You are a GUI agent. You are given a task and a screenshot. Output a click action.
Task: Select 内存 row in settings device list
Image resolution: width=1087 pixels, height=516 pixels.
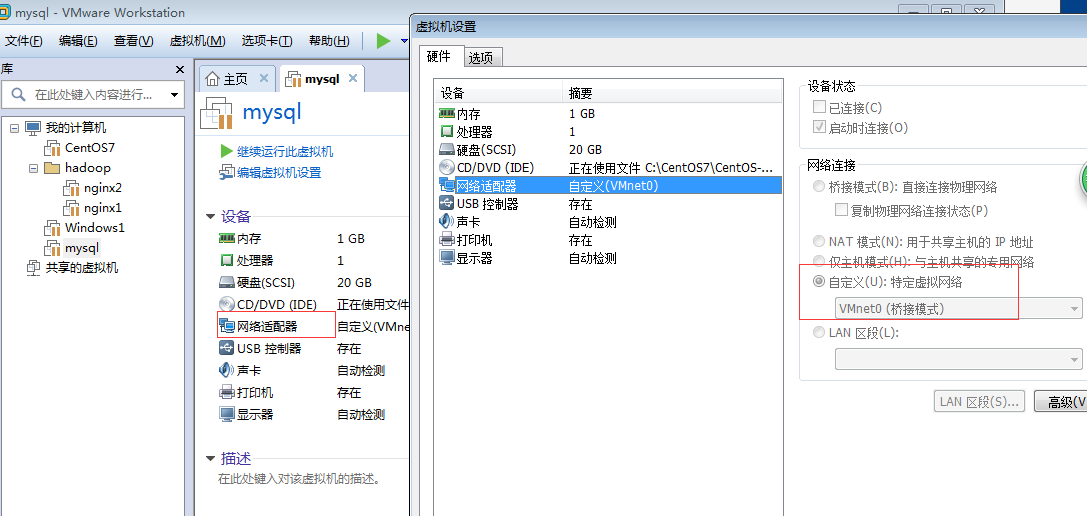click(x=609, y=114)
